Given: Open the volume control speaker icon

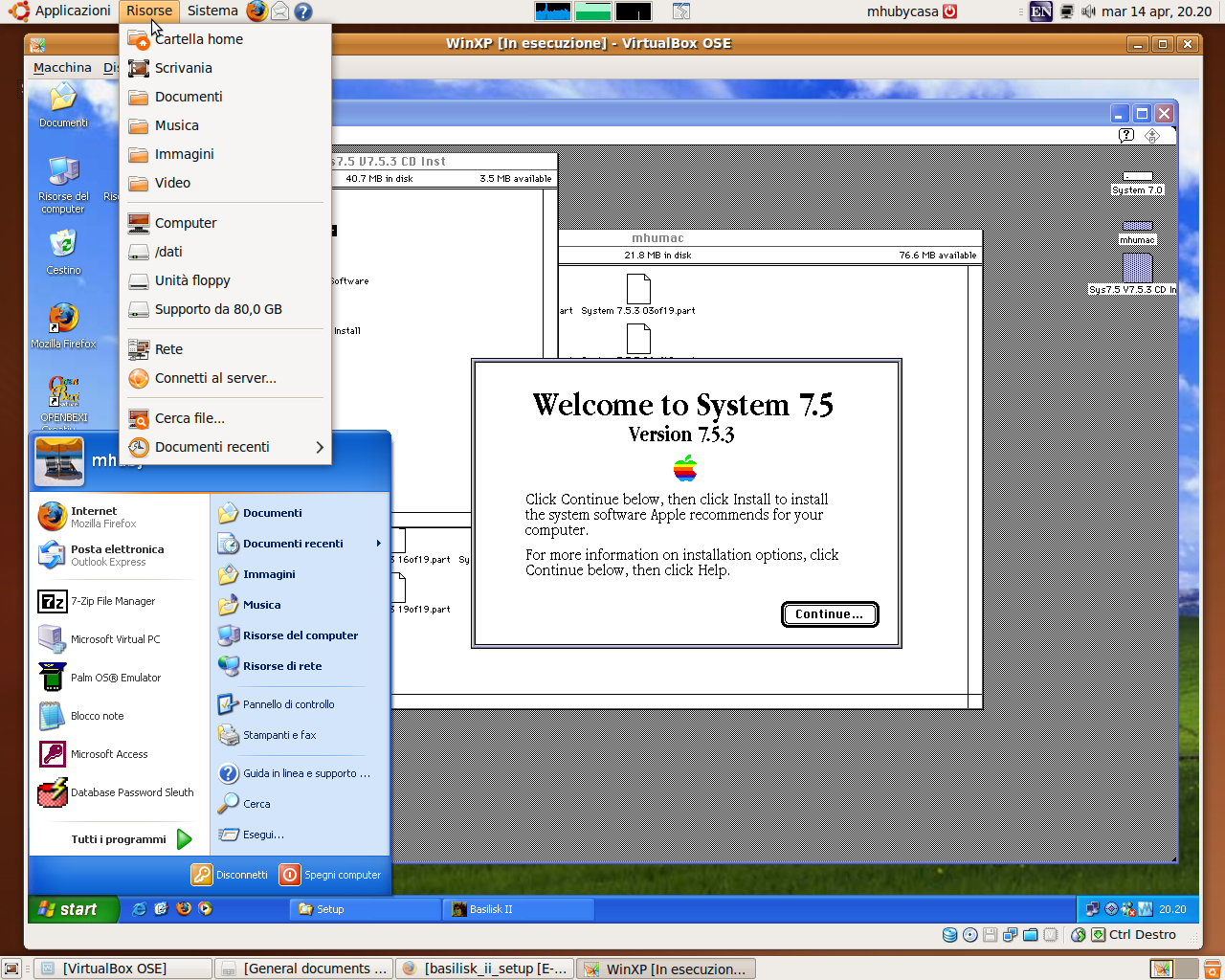Looking at the screenshot, I should (1088, 11).
